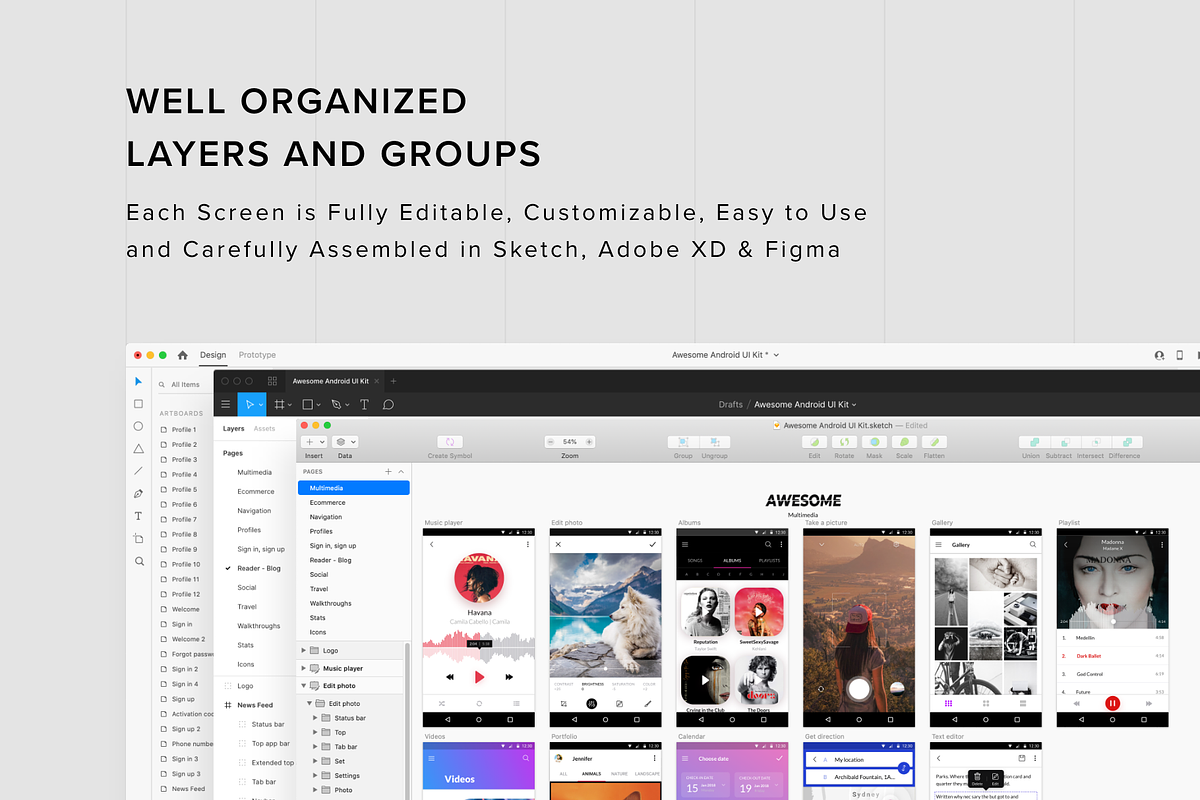Expand the Status bar group in Sketch layers

[315, 718]
